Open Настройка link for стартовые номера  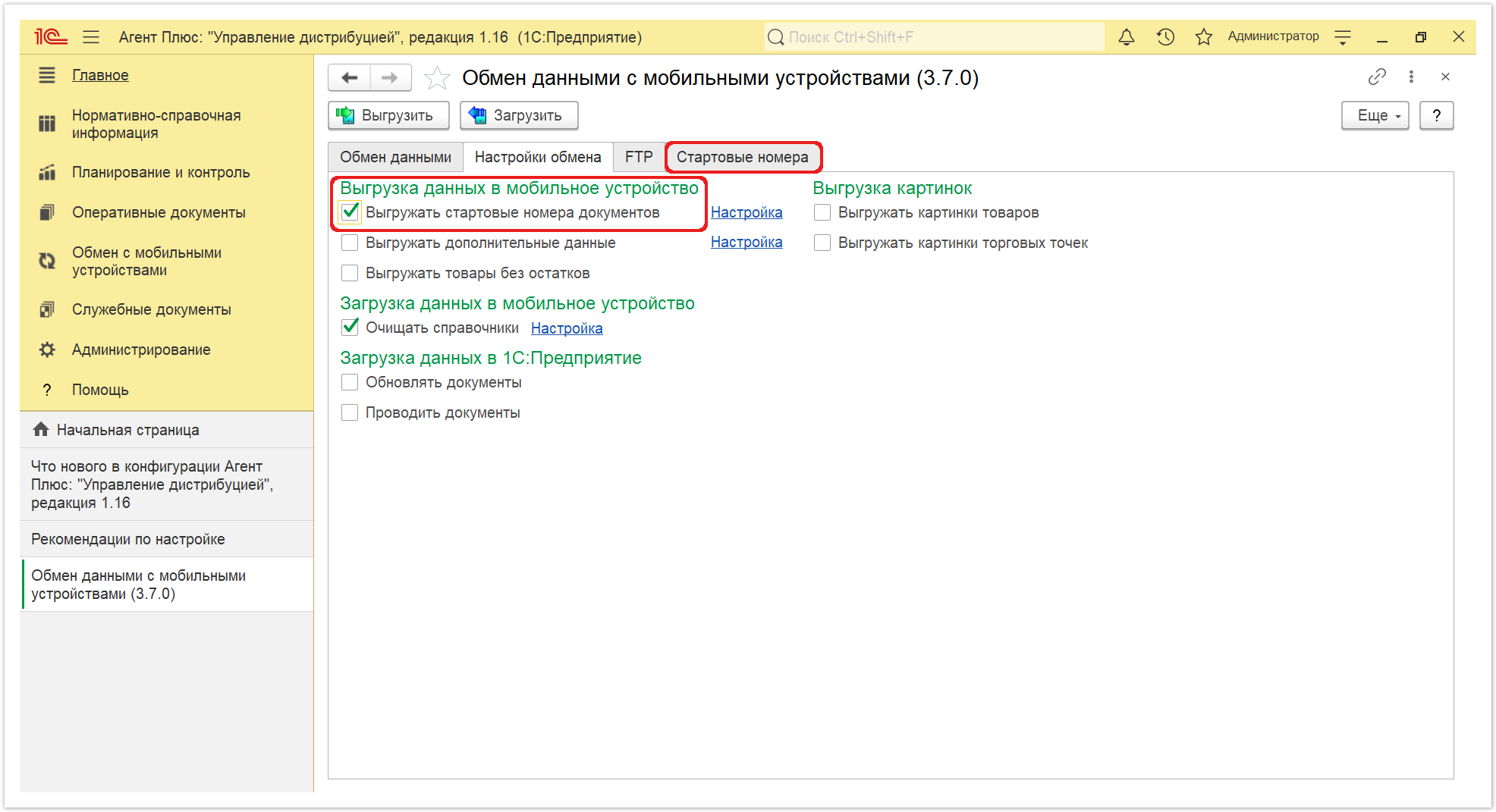pos(746,212)
